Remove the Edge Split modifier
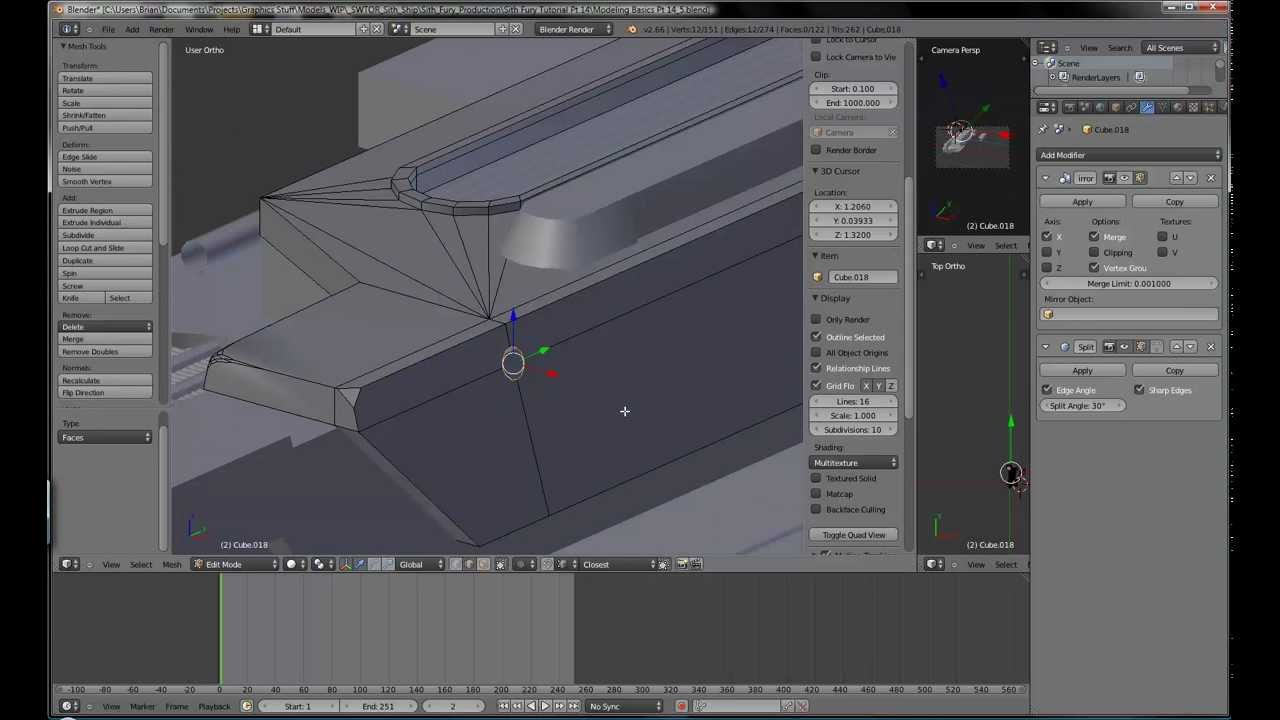 [x=1211, y=347]
